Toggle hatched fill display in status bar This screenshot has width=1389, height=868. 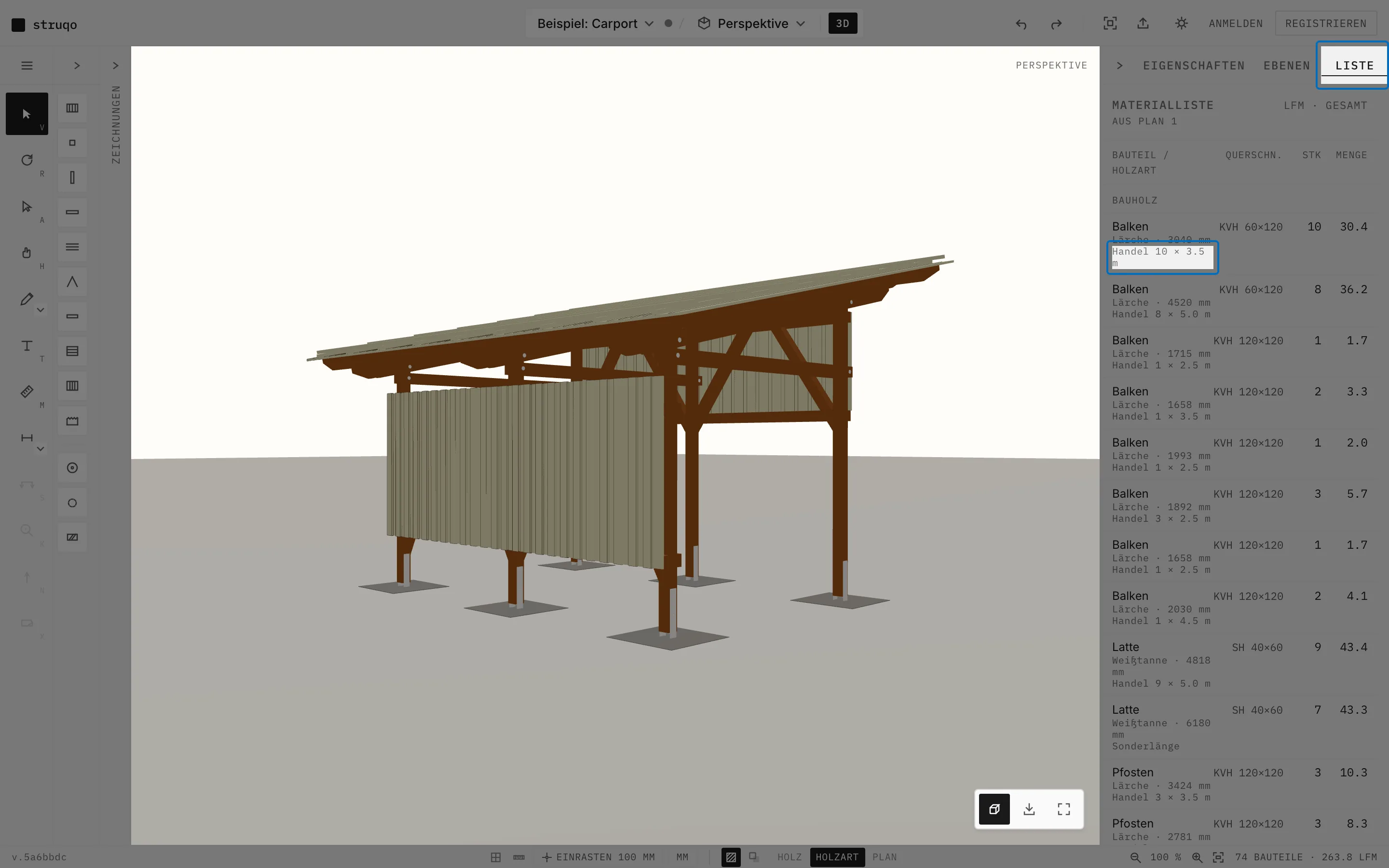point(731,857)
